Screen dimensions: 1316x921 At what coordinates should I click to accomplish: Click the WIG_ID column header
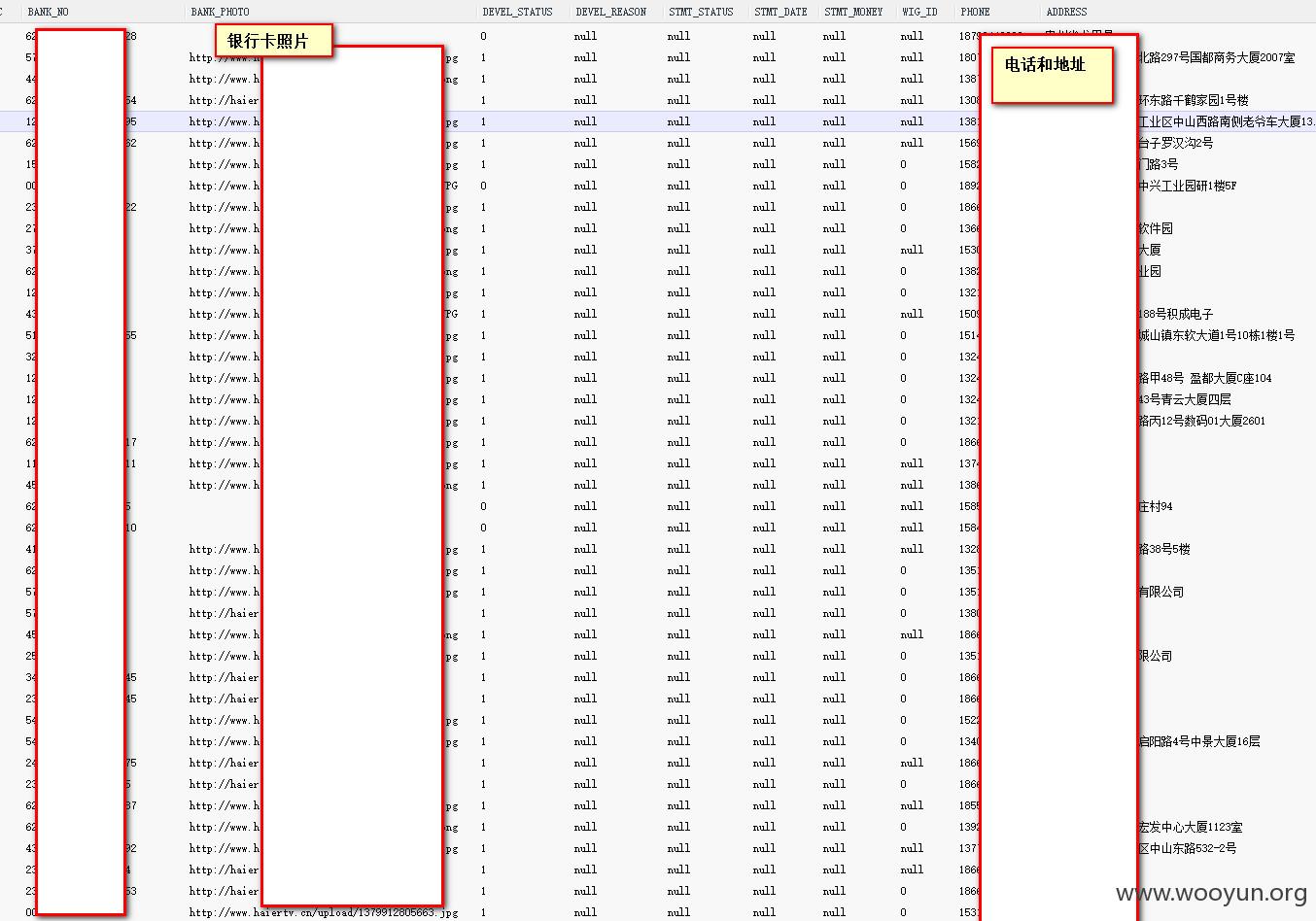click(918, 12)
